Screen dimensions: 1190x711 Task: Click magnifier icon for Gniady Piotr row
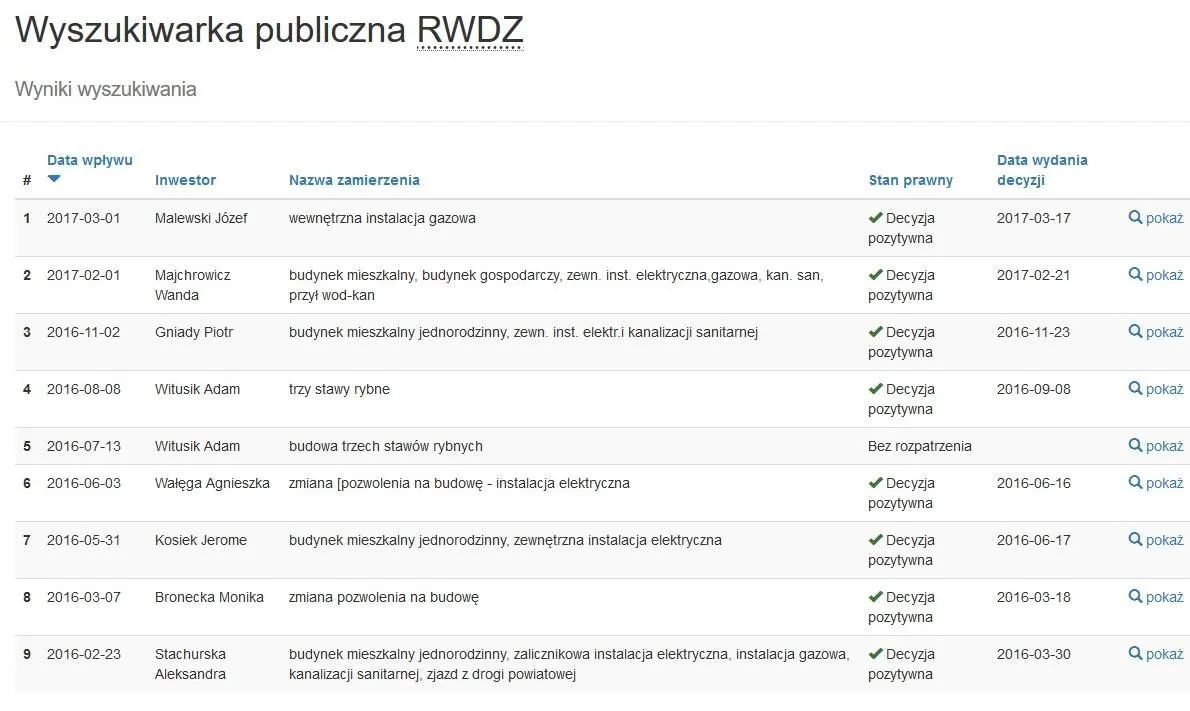pyautogui.click(x=1135, y=331)
